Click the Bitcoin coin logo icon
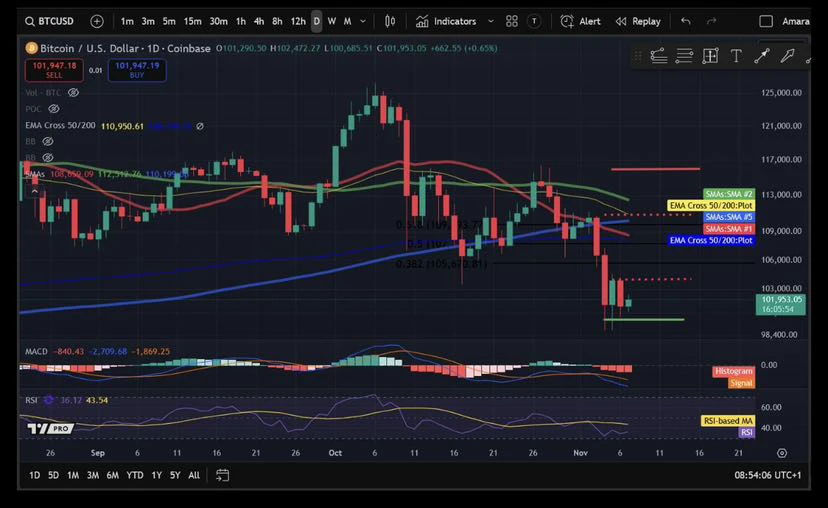The image size is (828, 508). pyautogui.click(x=31, y=48)
